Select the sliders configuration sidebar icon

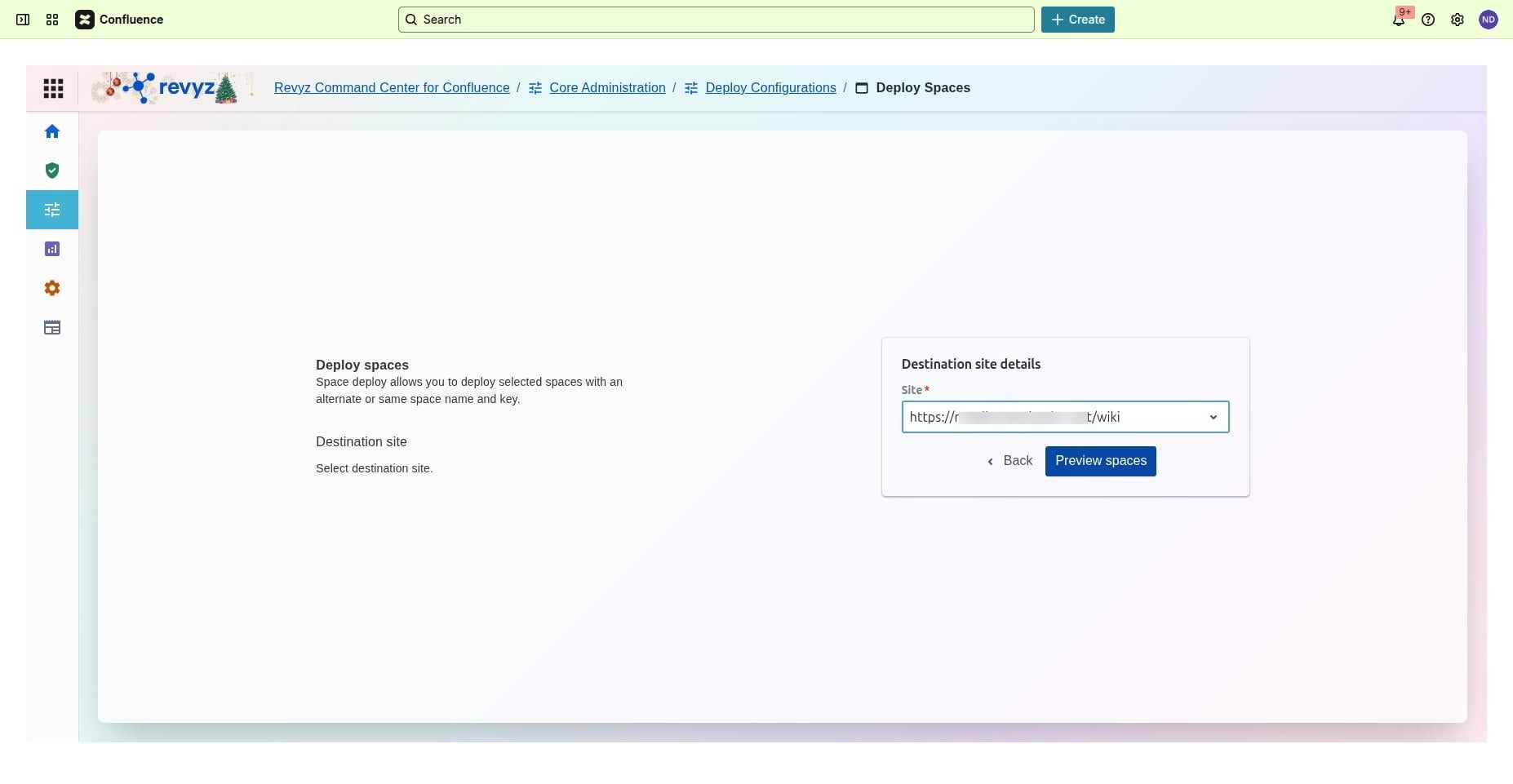pyautogui.click(x=52, y=210)
